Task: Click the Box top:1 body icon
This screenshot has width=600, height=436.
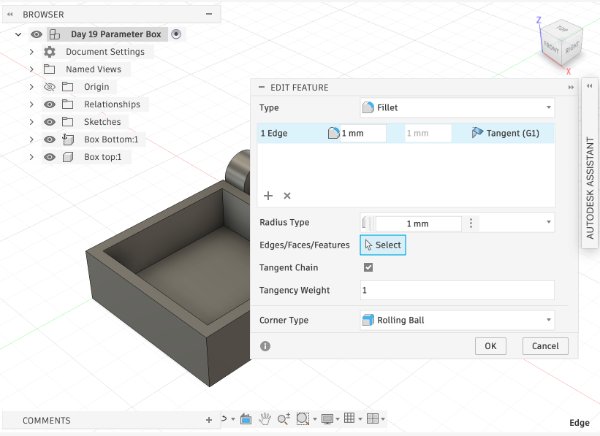Action: [x=68, y=157]
